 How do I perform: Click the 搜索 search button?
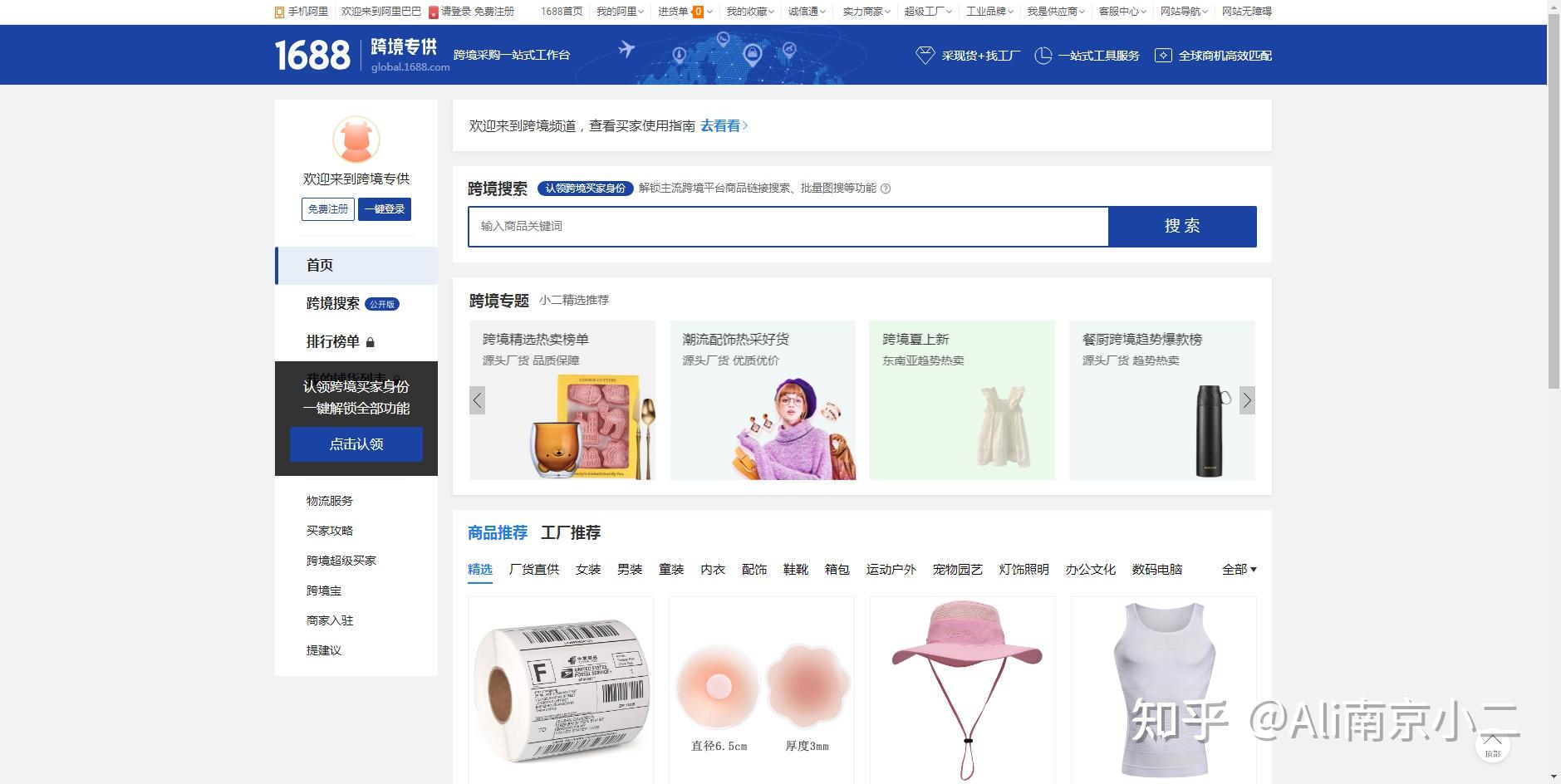[1183, 226]
